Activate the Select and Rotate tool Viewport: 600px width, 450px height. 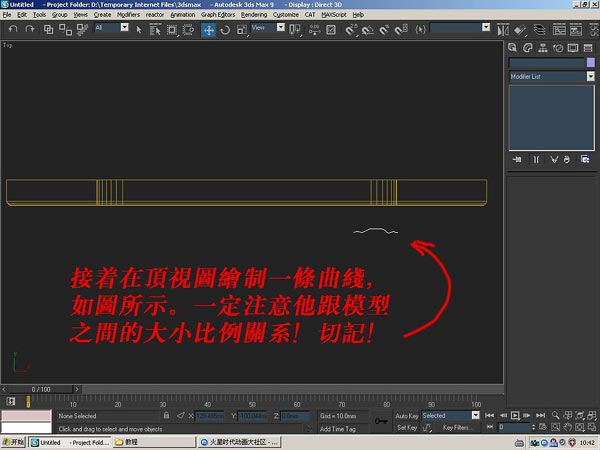point(225,30)
